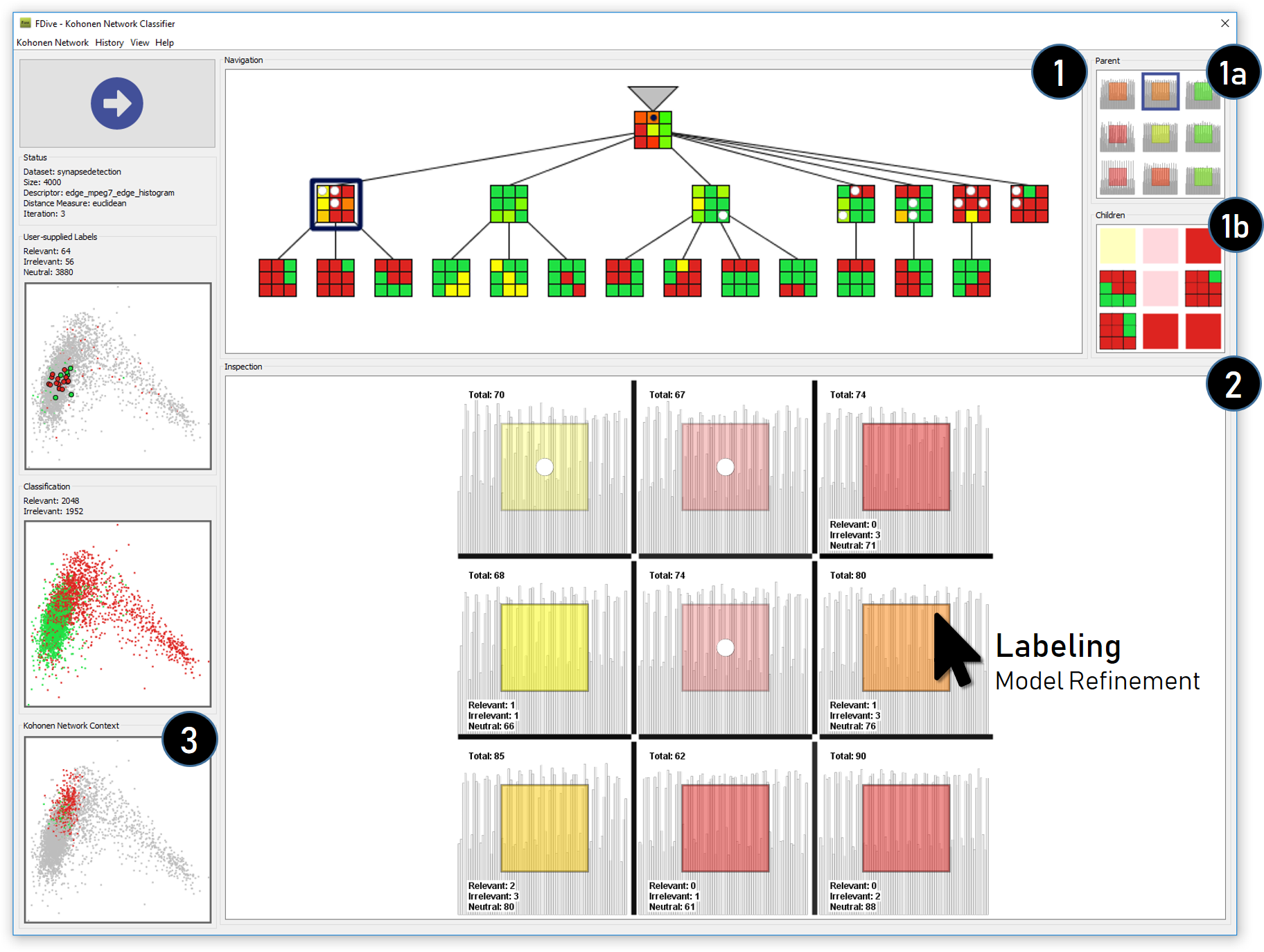Select the middle-left green-red grid Children tile
The width and height of the screenshot is (1264, 952).
point(1118,288)
